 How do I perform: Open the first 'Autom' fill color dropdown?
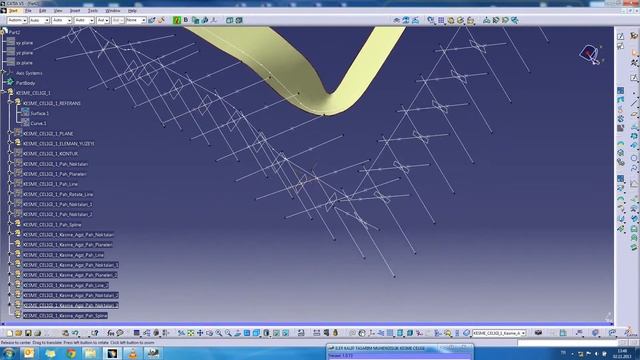pos(17,20)
